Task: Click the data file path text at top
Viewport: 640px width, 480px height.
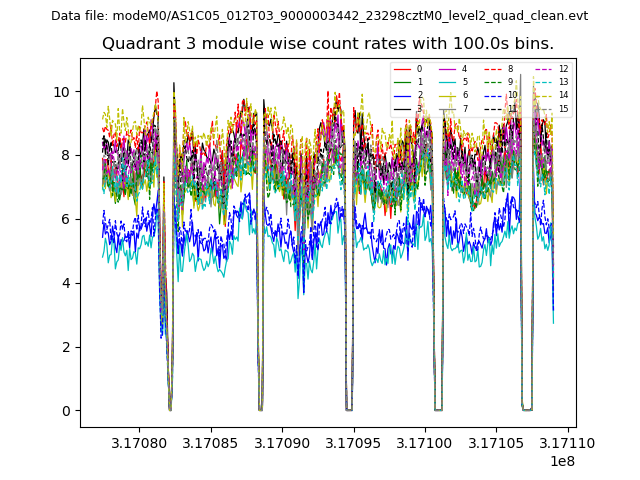Action: pos(319,16)
